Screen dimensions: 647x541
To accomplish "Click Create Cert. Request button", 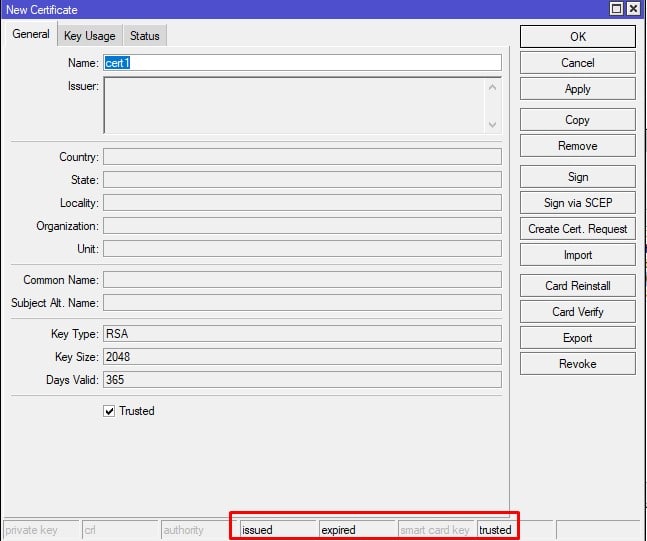I will pyautogui.click(x=578, y=229).
